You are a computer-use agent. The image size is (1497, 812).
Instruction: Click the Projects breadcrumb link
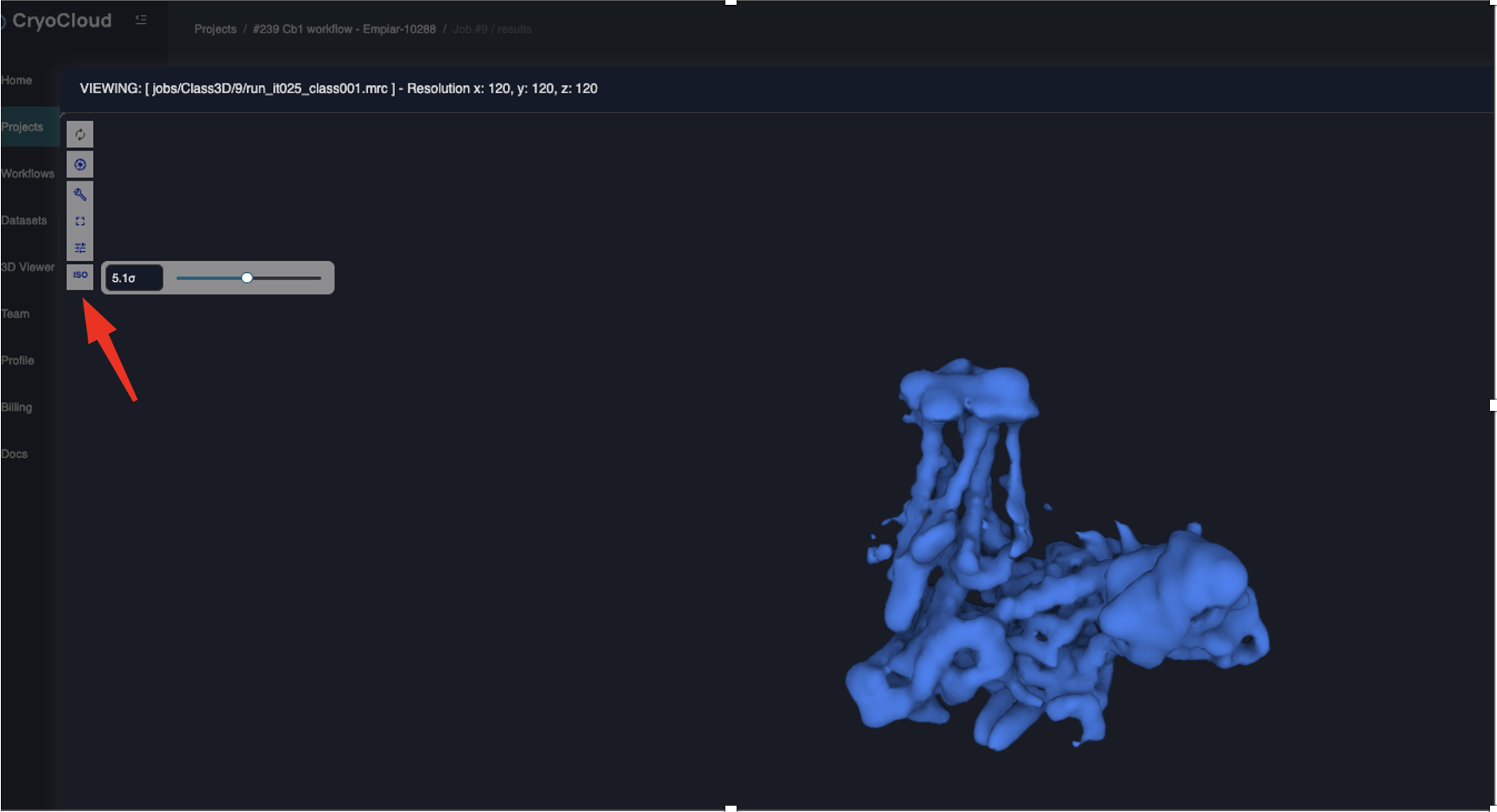(215, 29)
